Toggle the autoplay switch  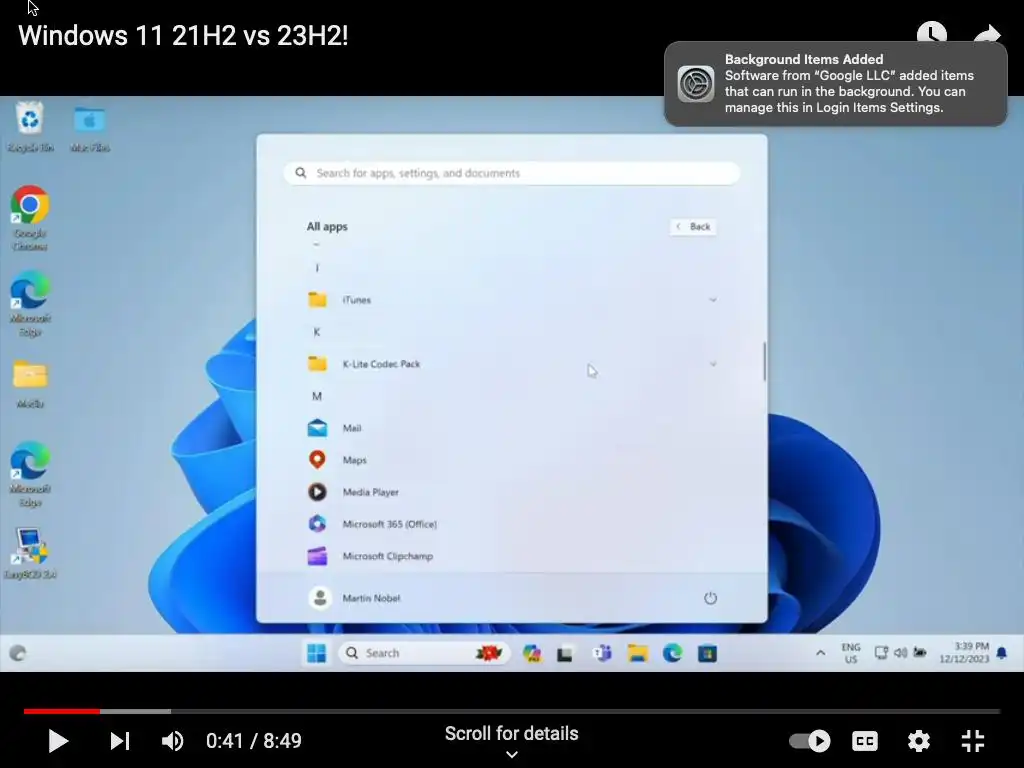[x=809, y=741]
